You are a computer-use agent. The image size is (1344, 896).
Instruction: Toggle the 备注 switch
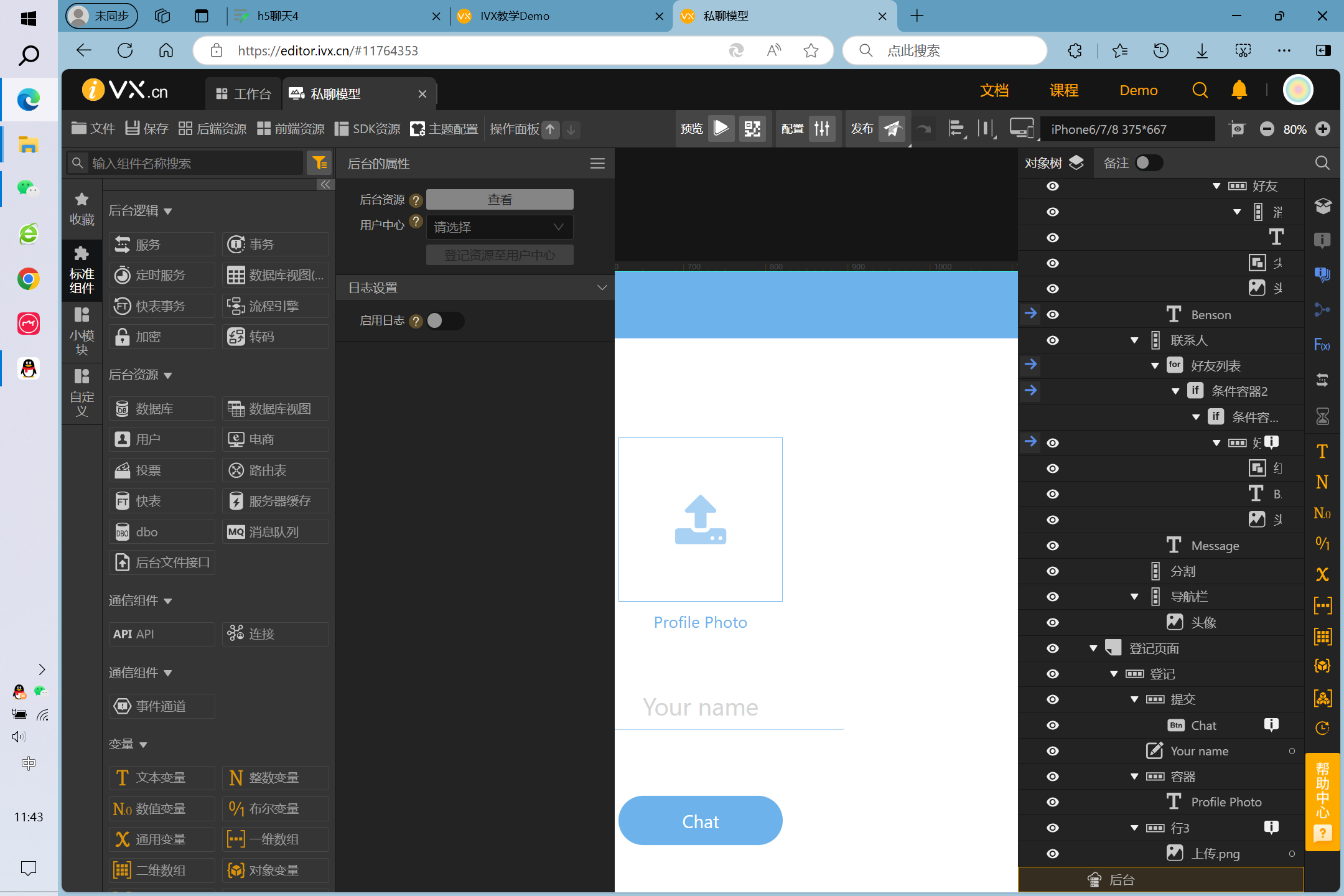point(1149,163)
